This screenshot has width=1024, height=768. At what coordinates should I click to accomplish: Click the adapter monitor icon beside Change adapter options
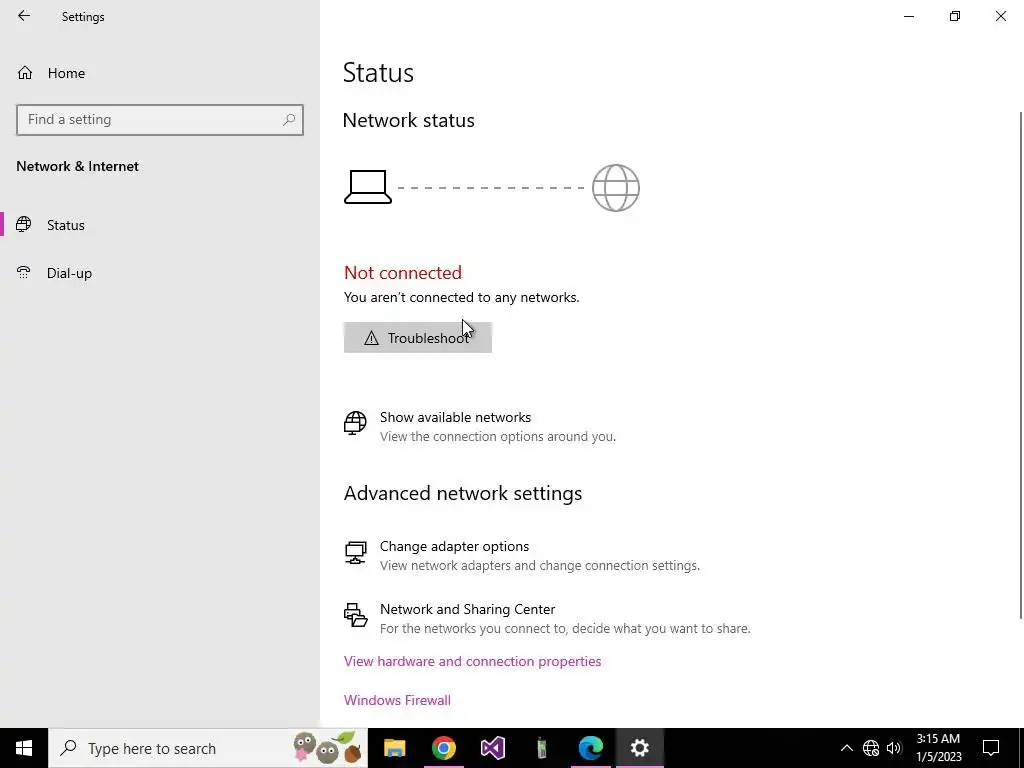(355, 552)
